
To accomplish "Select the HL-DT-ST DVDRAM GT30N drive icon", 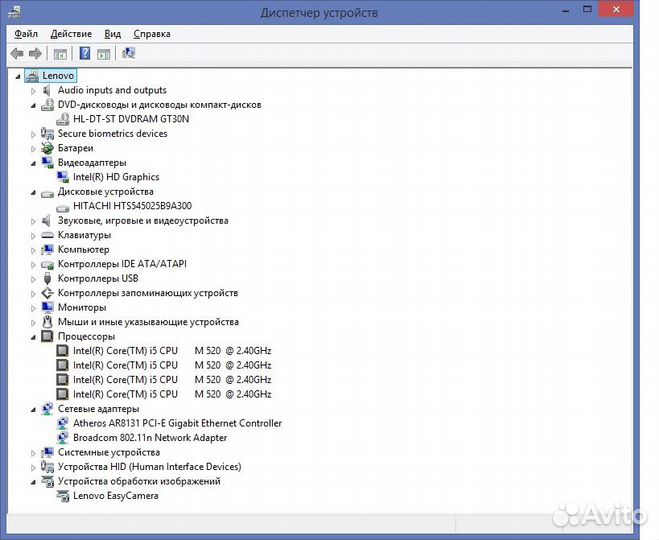I will [63, 119].
